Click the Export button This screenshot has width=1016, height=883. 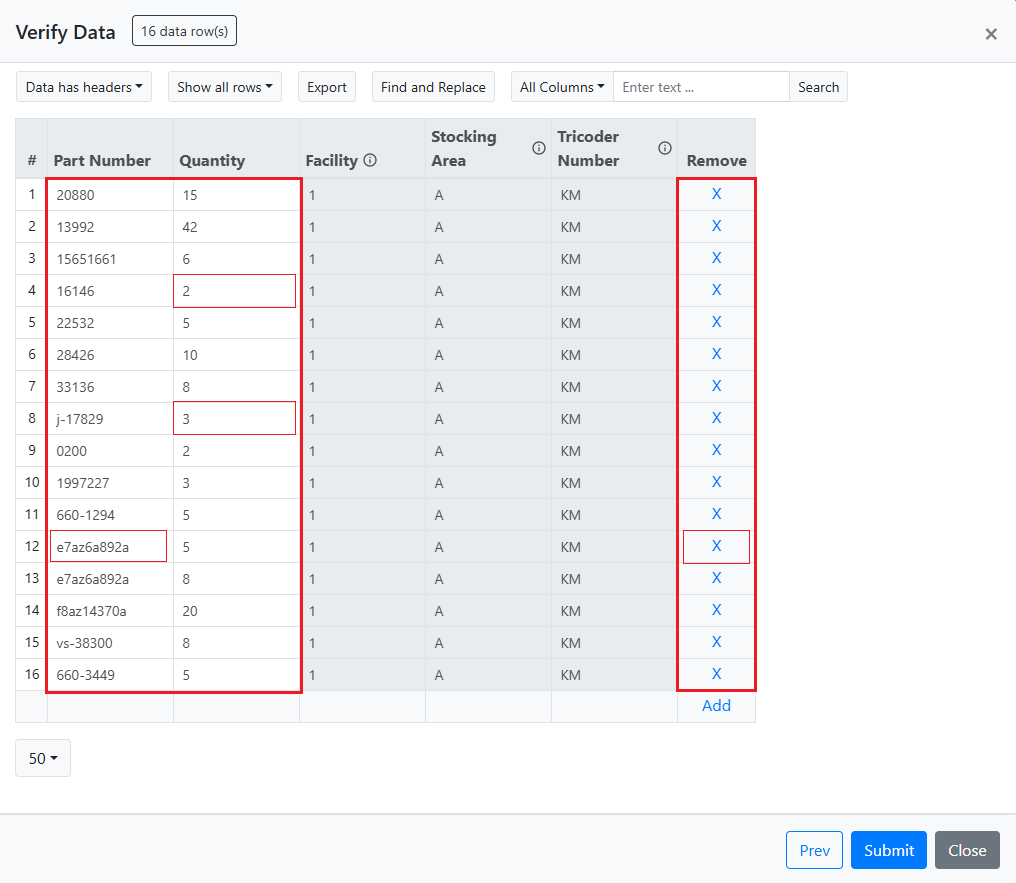(x=327, y=87)
